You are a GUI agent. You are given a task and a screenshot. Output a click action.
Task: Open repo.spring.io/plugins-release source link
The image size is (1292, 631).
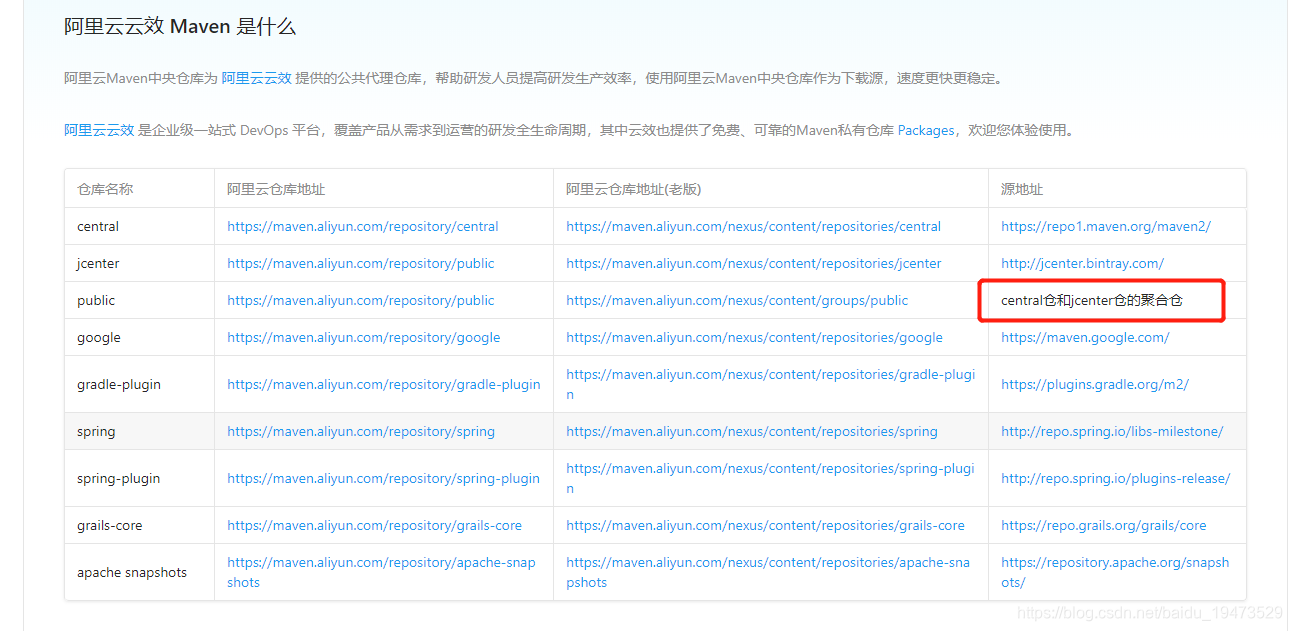point(1116,478)
